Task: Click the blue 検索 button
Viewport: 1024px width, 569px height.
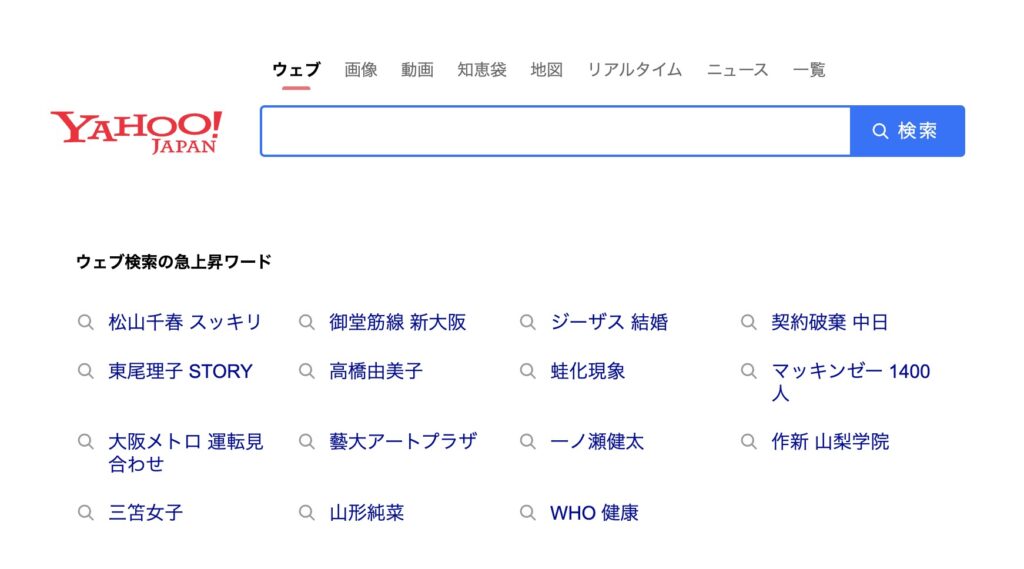Action: (x=908, y=131)
